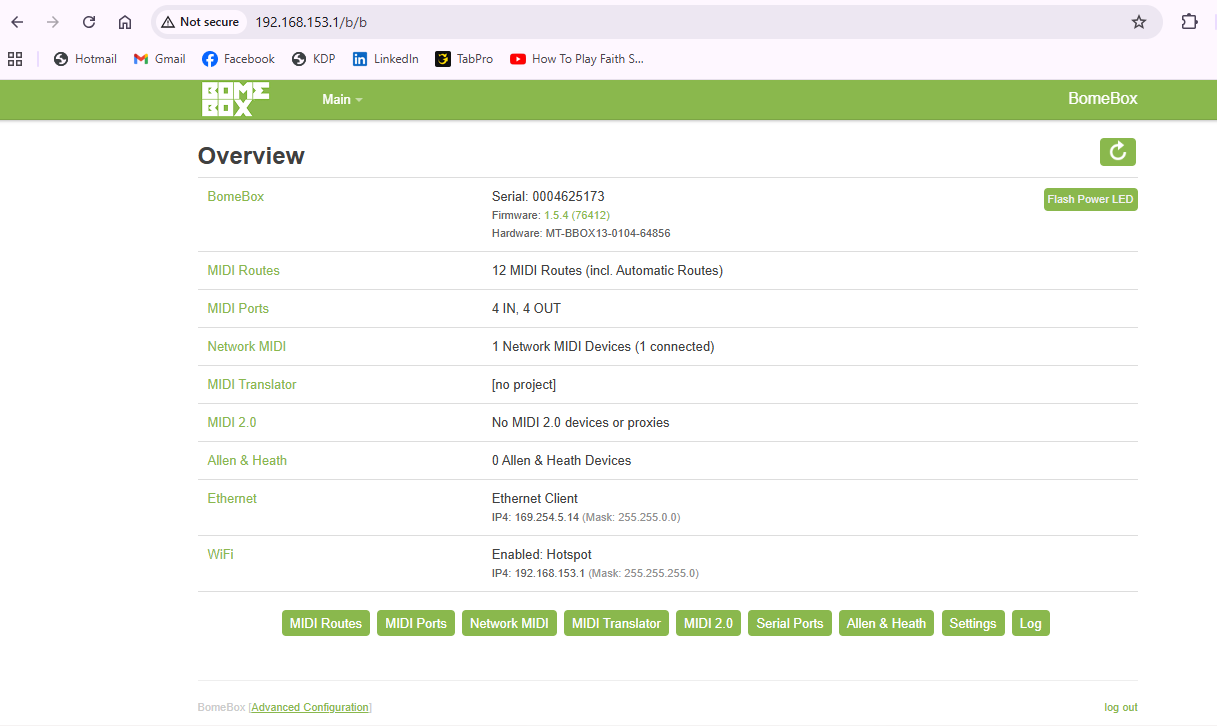Viewport: 1217px width, 726px height.
Task: Open the browser extensions puzzle icon
Action: (1189, 22)
